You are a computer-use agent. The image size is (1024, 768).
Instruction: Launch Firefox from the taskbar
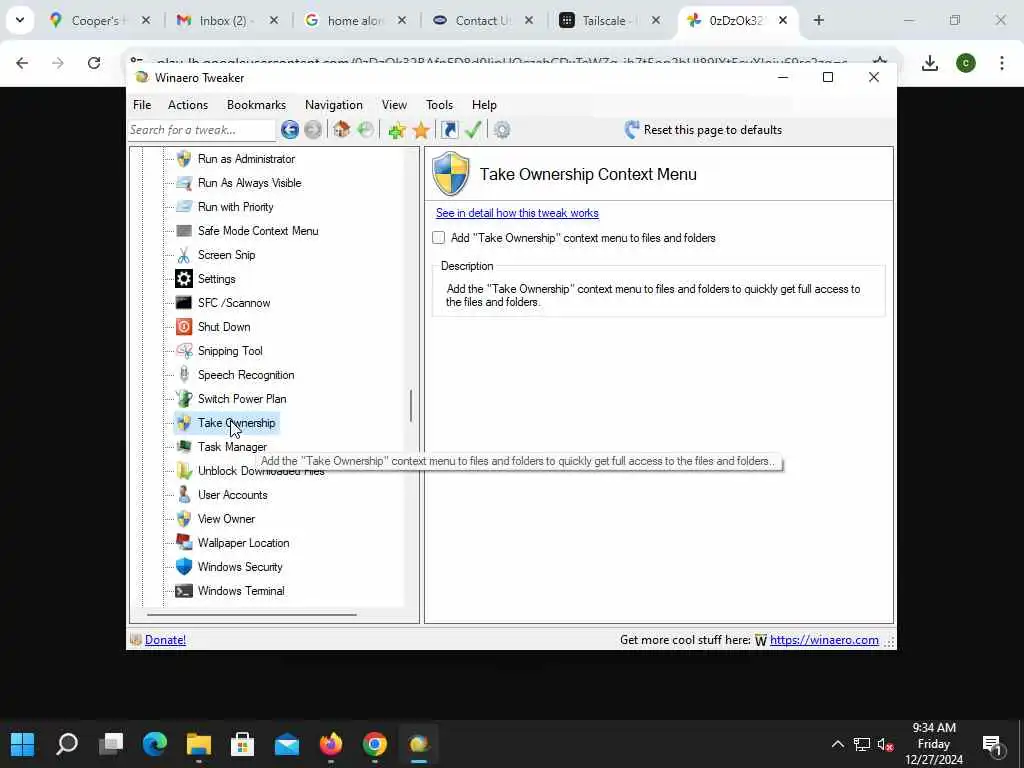[x=331, y=744]
